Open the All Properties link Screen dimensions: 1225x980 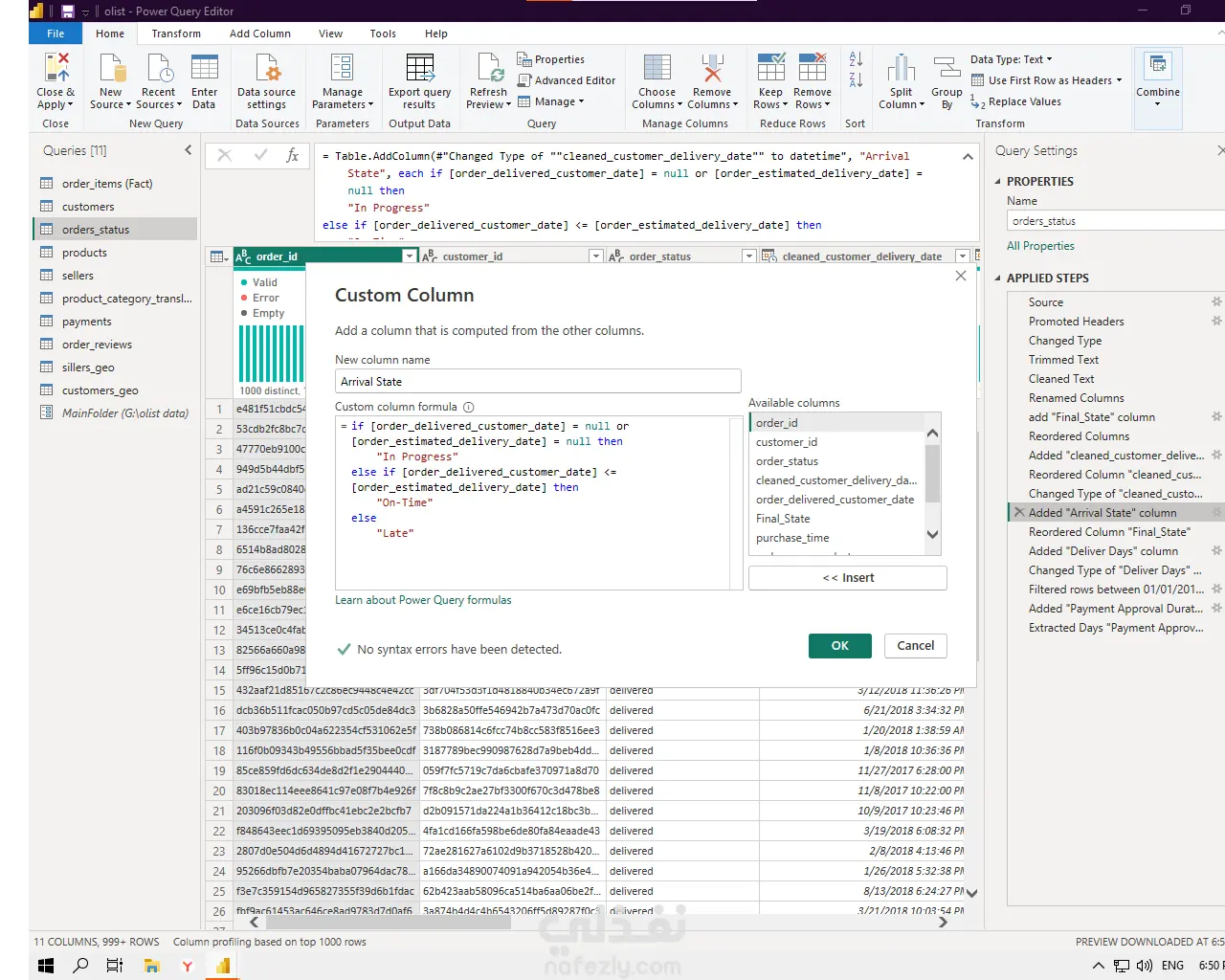(x=1040, y=246)
